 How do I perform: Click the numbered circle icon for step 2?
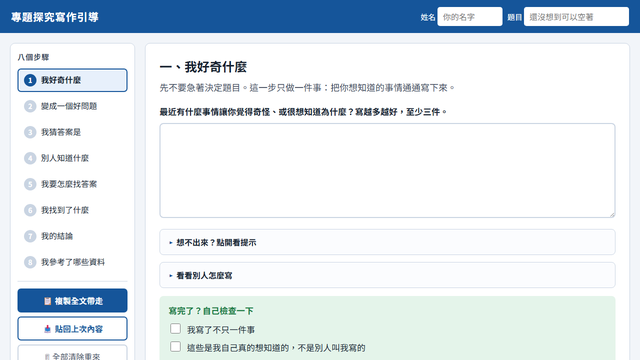30,106
